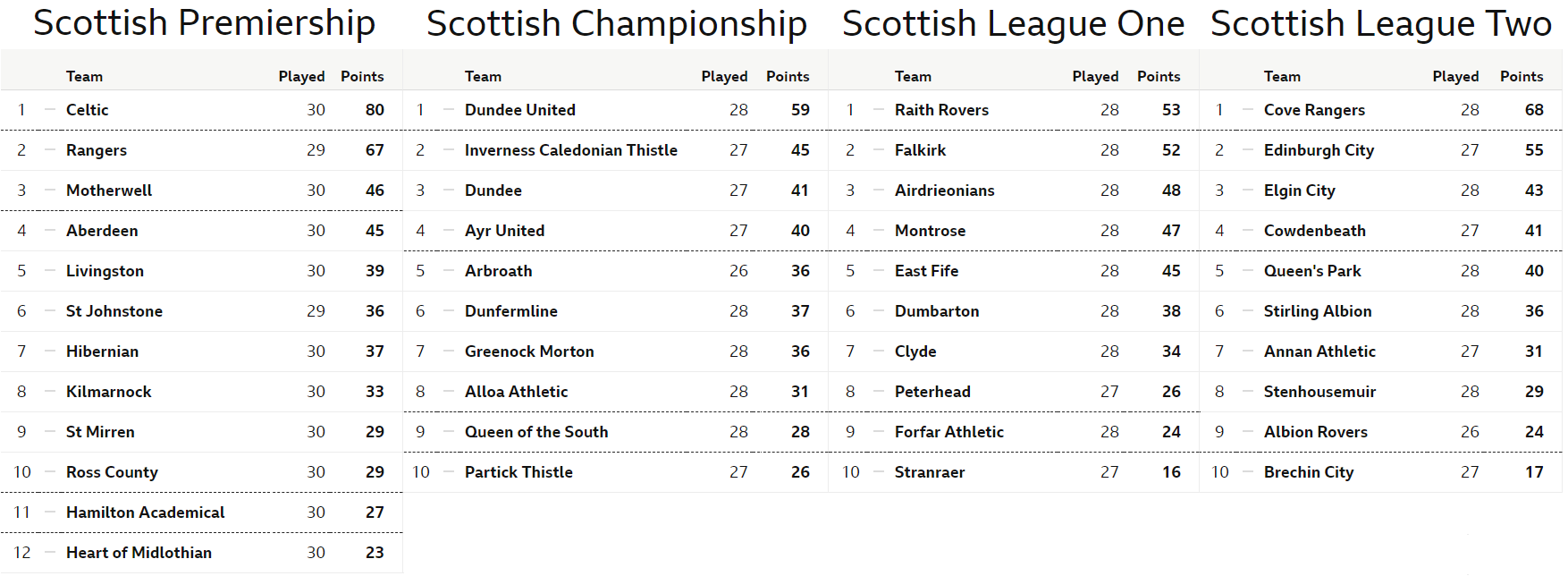Click Premiership Points column header

[x=362, y=77]
